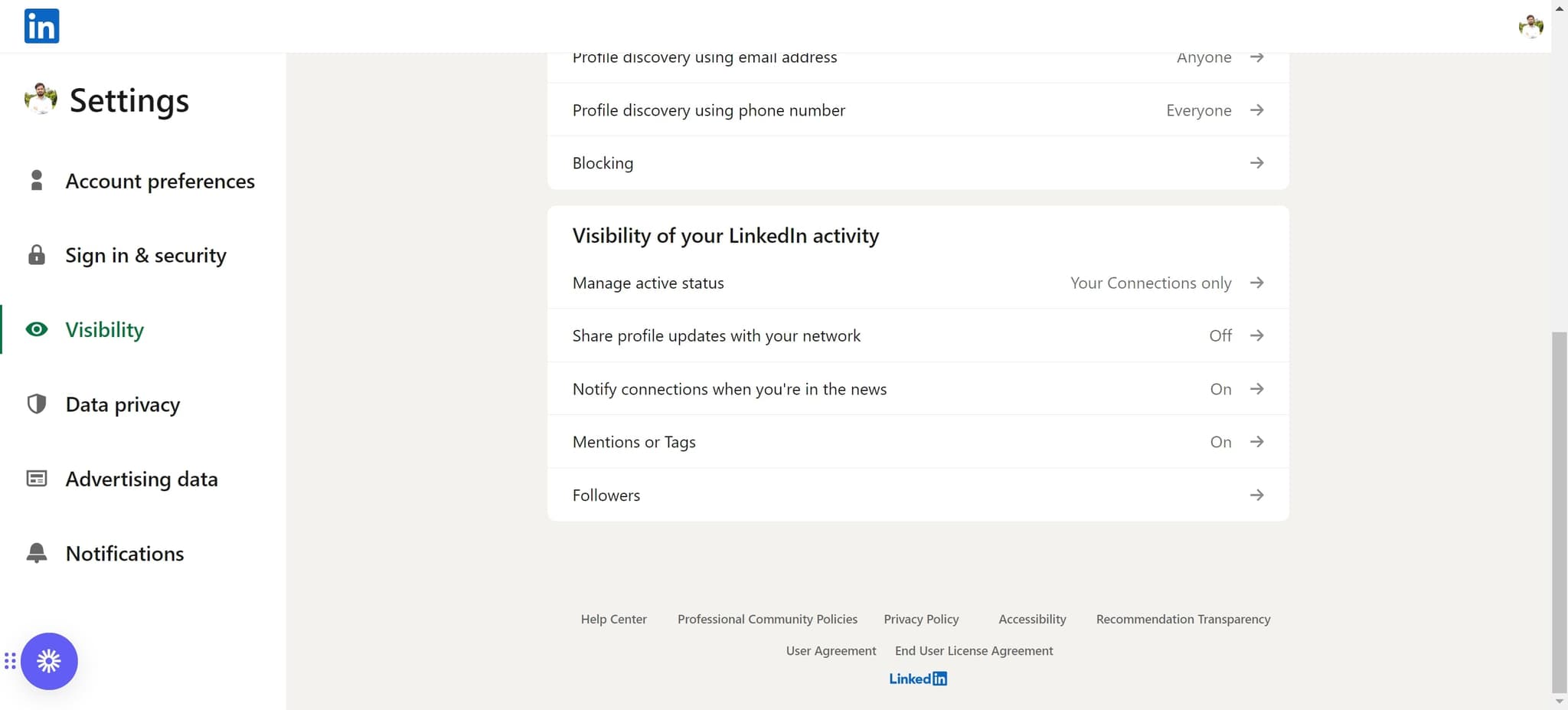Open Mentions or Tags settings
Screen dimensions: 1568x710
[x=1256, y=441]
